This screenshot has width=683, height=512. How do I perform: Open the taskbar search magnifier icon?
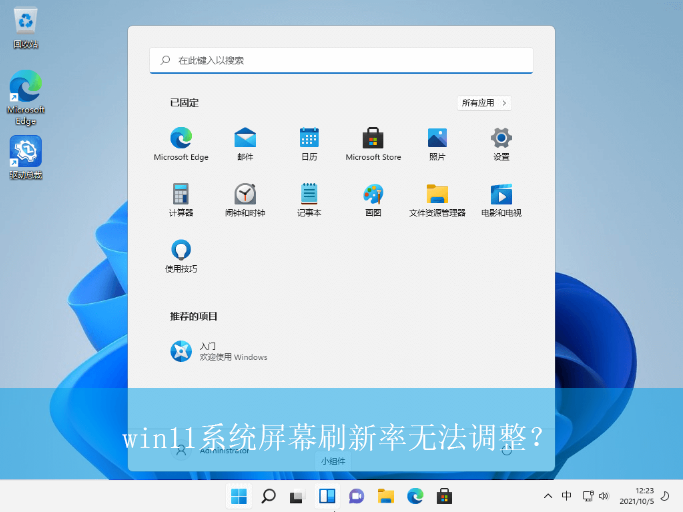point(268,496)
